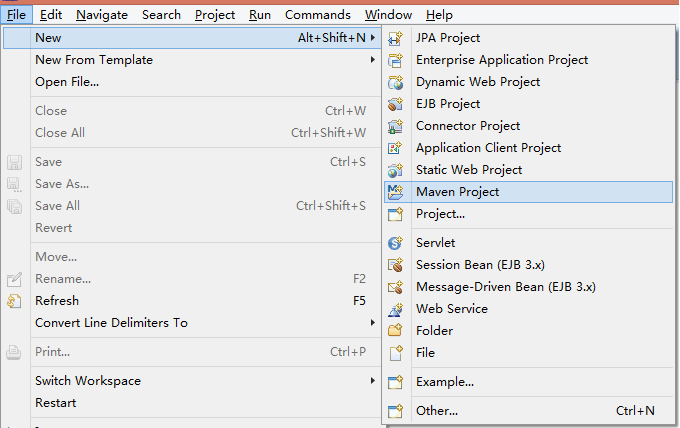Open the Run menu

260,15
